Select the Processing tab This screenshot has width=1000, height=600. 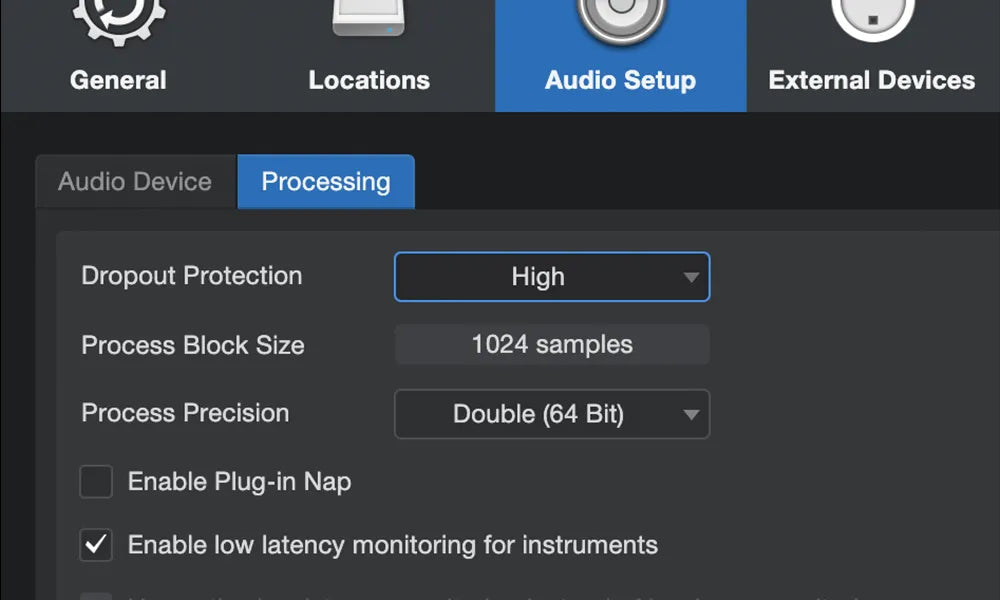point(326,181)
